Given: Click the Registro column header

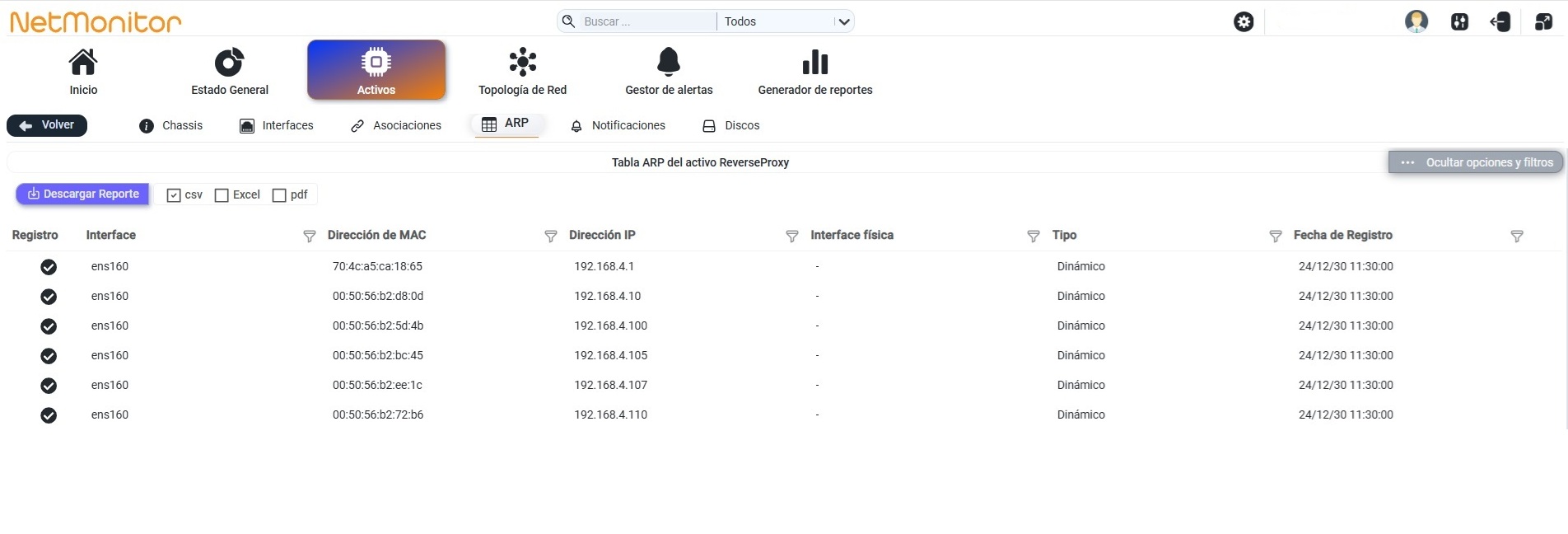Looking at the screenshot, I should [x=35, y=235].
